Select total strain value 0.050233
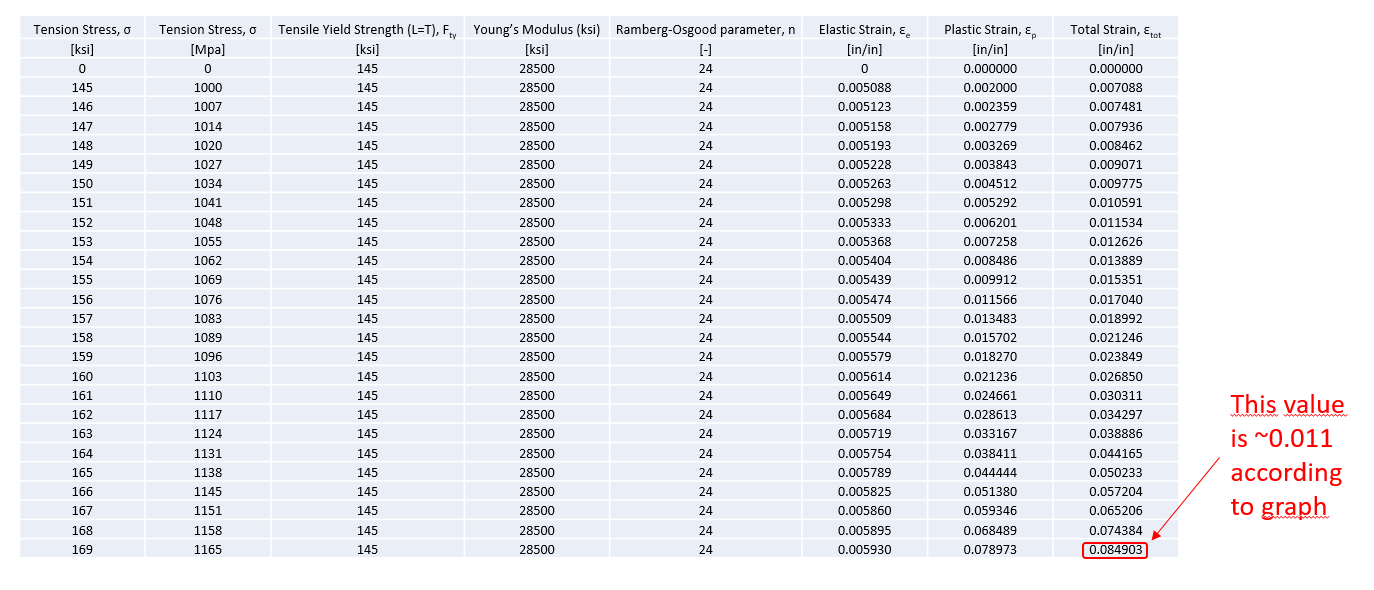This screenshot has width=1374, height=590. pyautogui.click(x=1115, y=472)
